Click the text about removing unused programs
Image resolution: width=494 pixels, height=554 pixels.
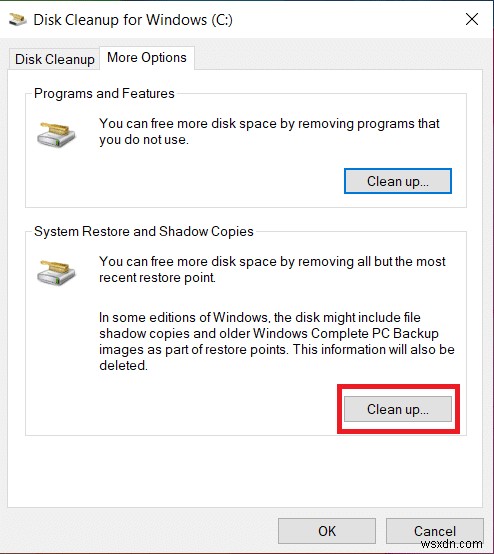point(269,131)
